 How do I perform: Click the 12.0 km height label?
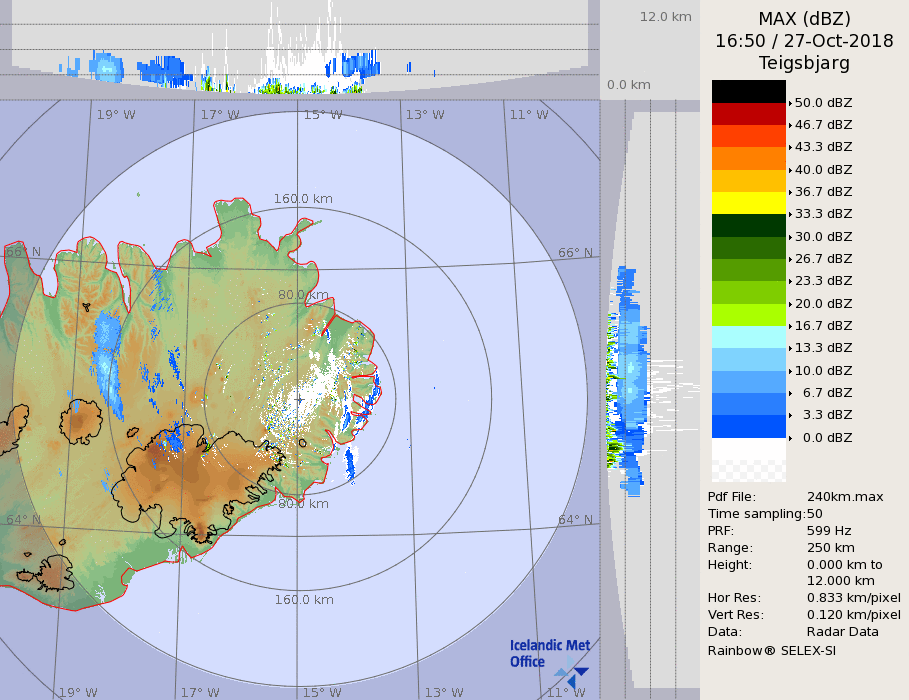666,17
